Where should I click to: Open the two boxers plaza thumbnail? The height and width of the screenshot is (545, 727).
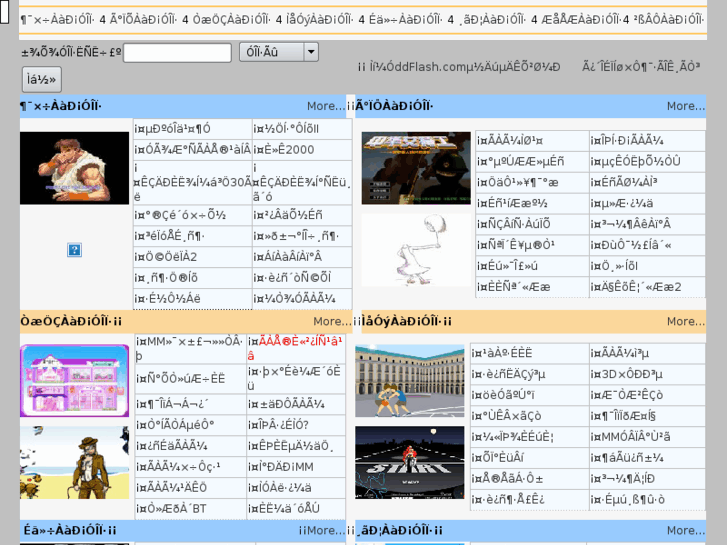409,380
